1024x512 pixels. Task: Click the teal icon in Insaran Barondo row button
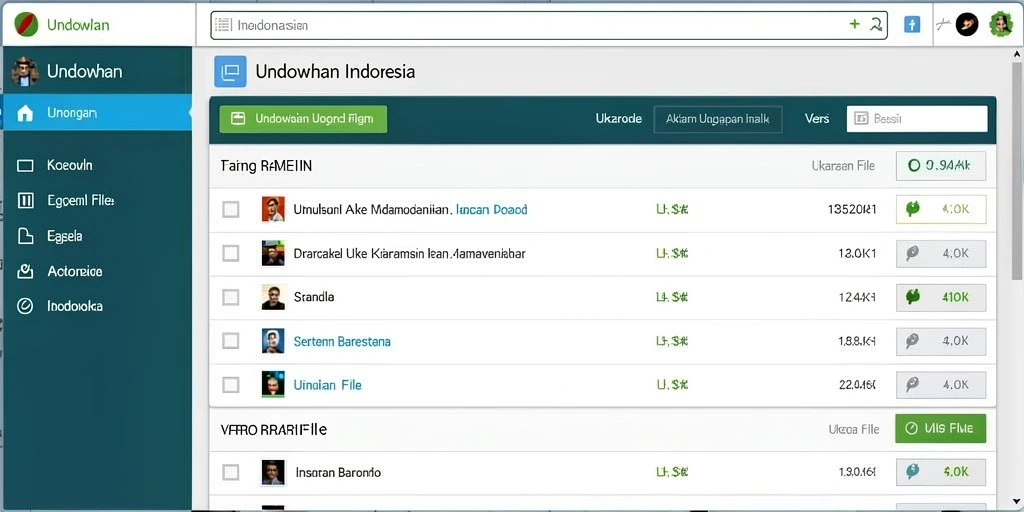(x=912, y=471)
